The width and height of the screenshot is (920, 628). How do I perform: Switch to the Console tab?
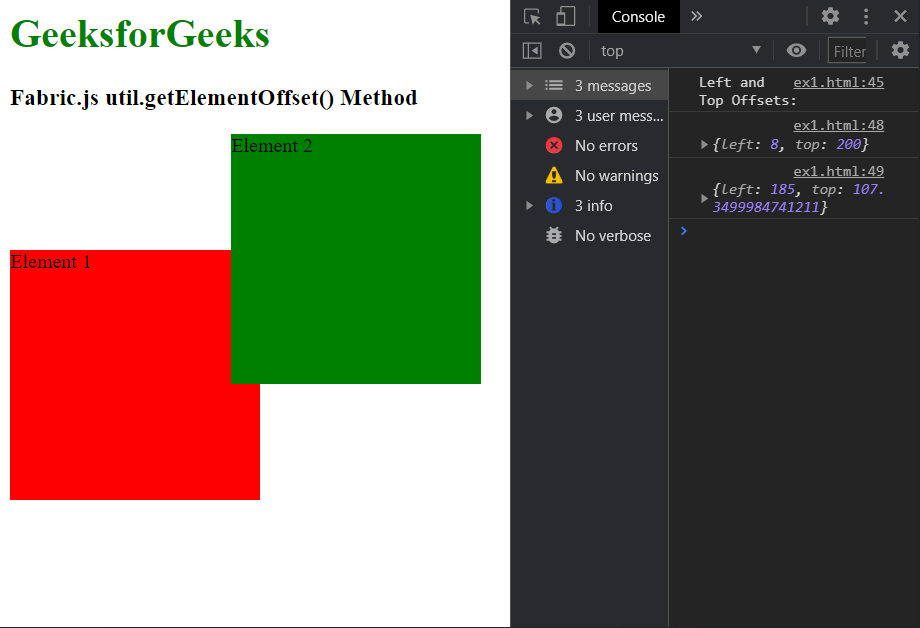(x=638, y=16)
